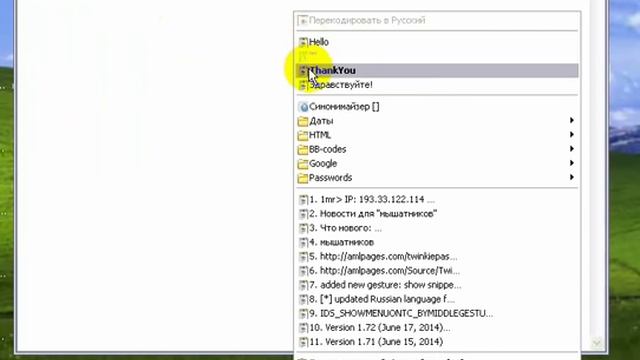Click the clip icon on row 10. Version 1.72
The width and height of the screenshot is (640, 360).
click(x=303, y=328)
